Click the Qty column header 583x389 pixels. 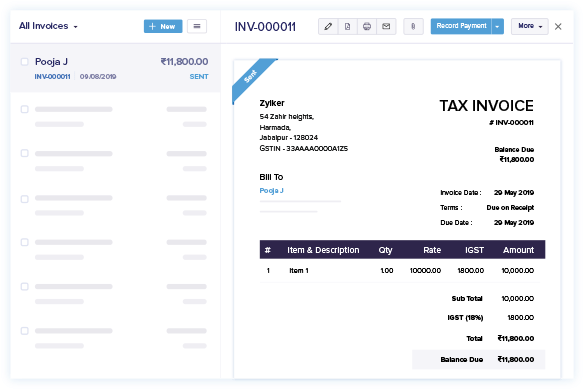click(x=386, y=250)
